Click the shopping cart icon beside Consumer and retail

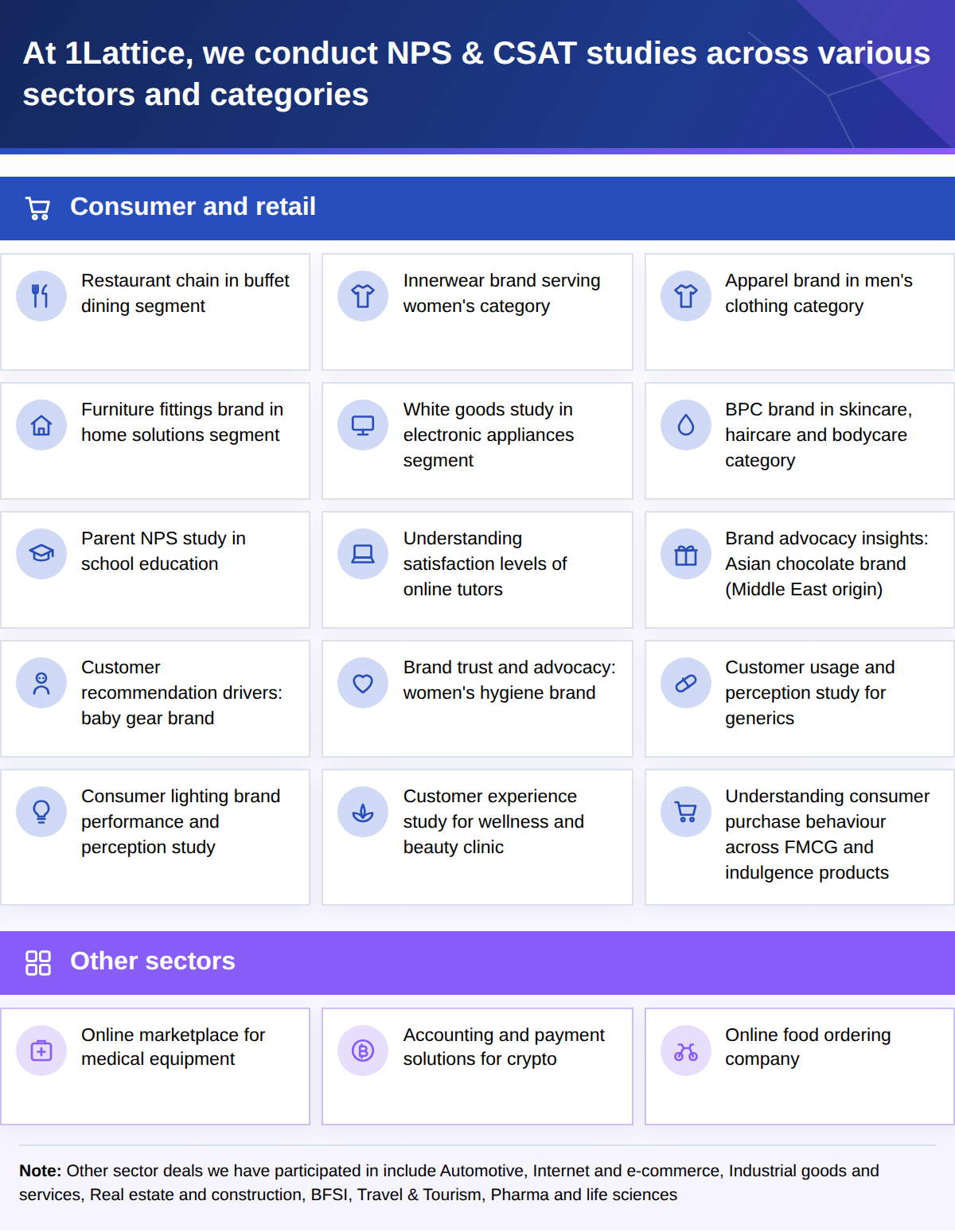coord(37,209)
